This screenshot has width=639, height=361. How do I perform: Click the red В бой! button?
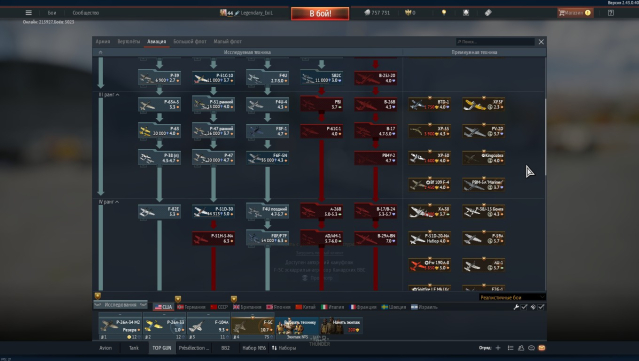(320, 13)
